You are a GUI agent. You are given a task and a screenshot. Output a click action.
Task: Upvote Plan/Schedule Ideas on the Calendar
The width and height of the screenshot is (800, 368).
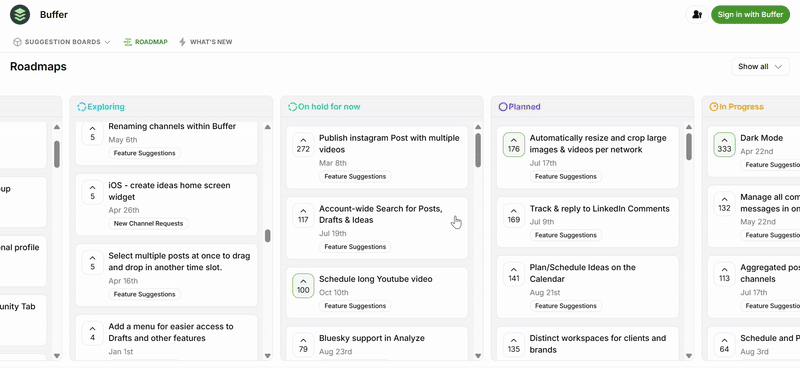point(514,274)
